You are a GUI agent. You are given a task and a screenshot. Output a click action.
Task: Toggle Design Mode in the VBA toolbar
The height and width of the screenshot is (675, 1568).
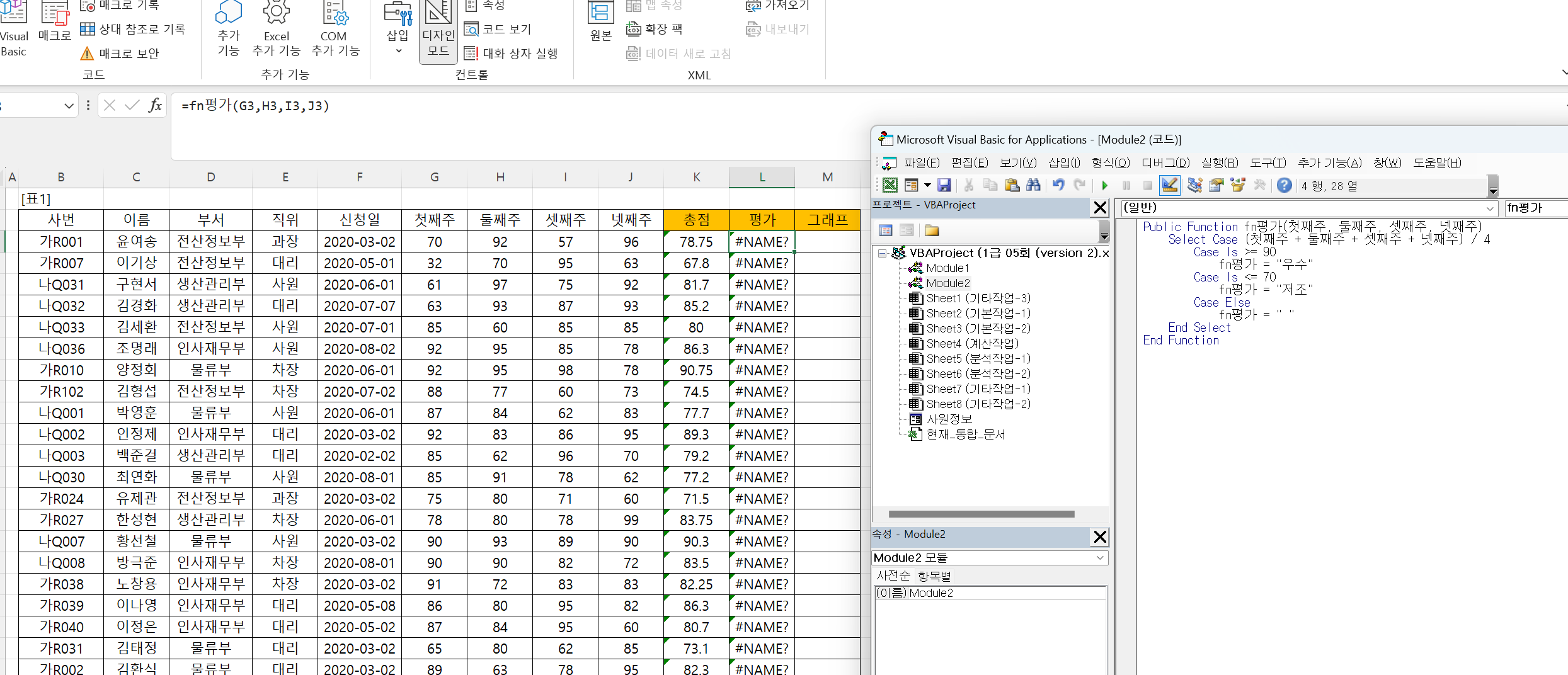(1170, 185)
